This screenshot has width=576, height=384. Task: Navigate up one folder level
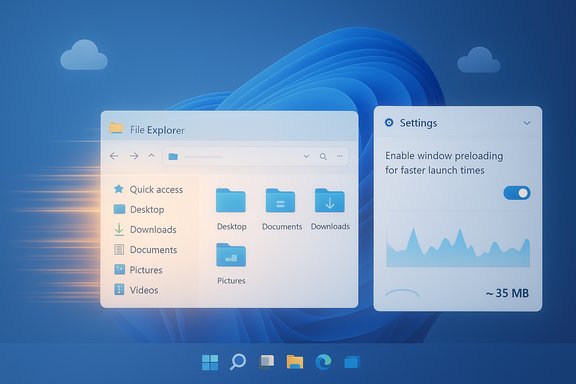click(151, 156)
